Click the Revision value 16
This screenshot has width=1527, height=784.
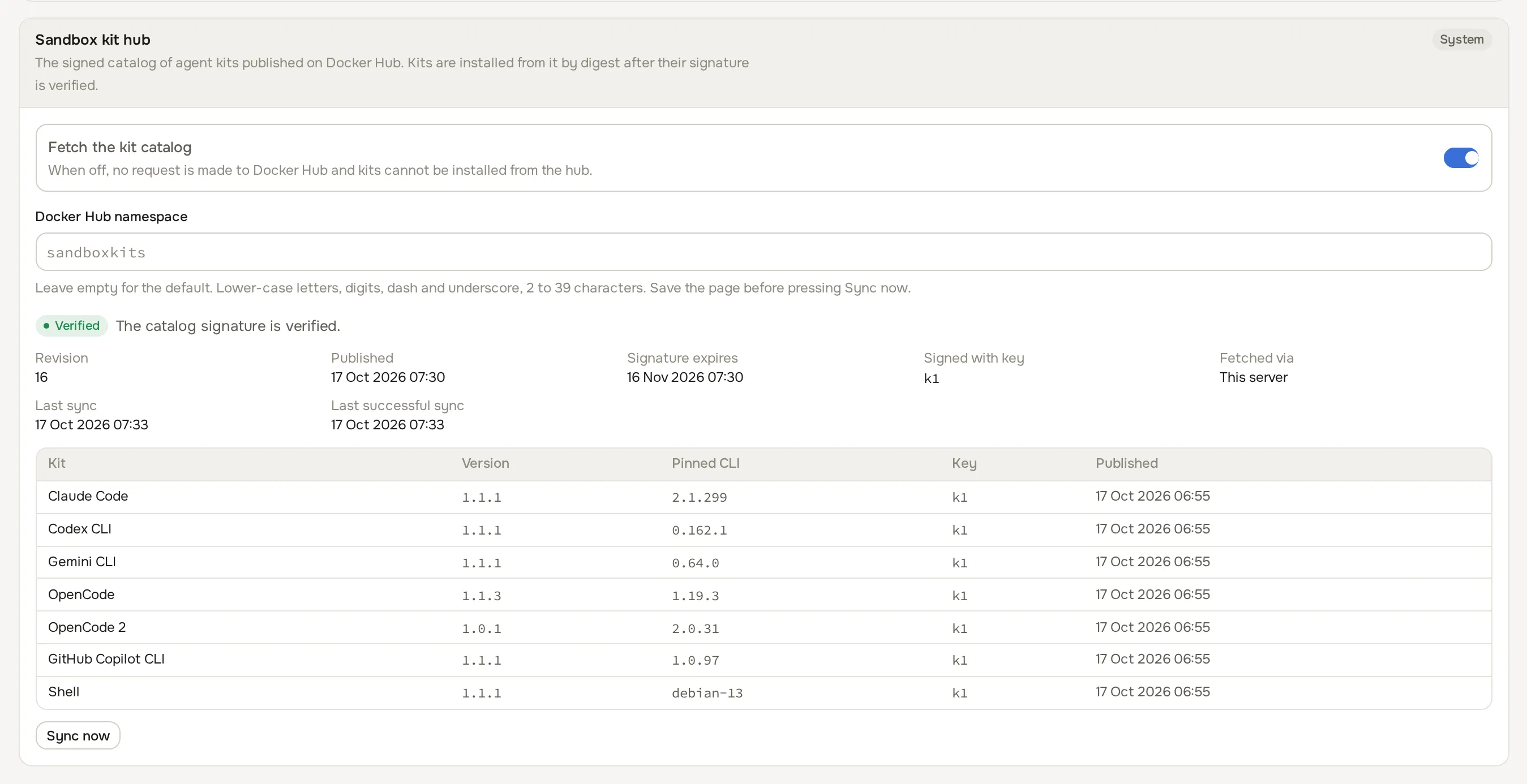(x=41, y=377)
